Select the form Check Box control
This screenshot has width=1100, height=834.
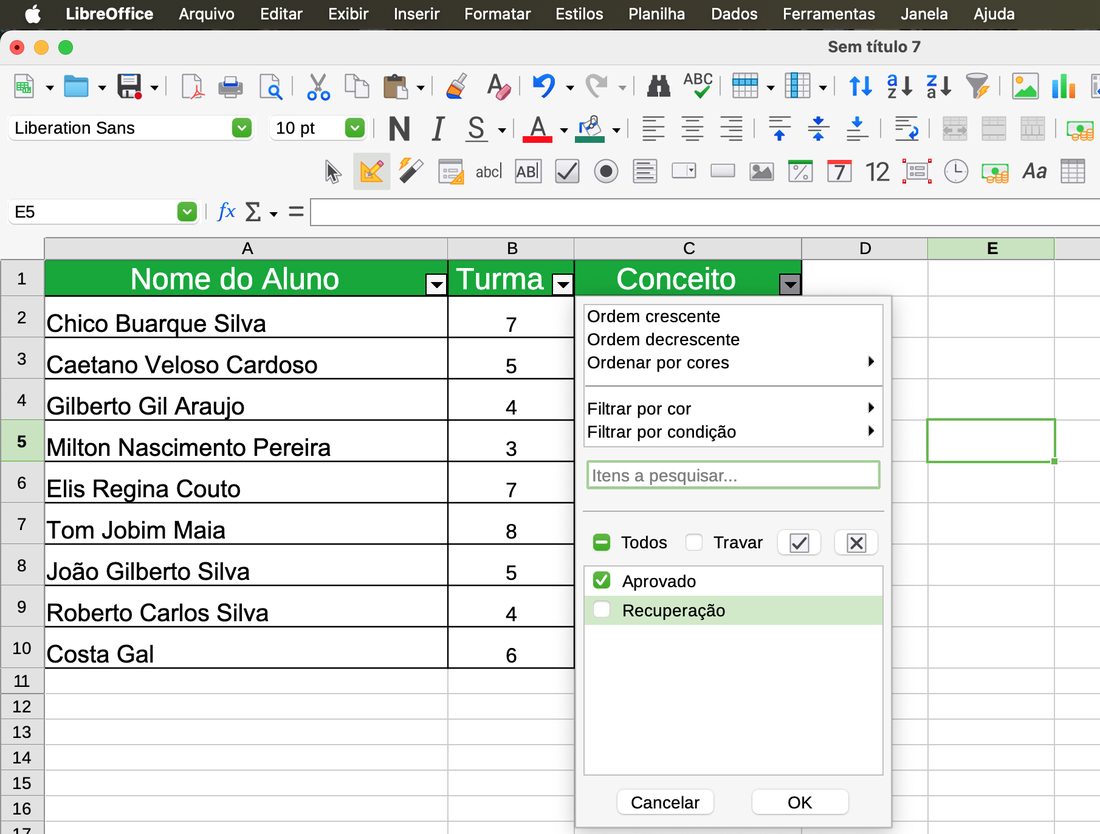click(x=567, y=171)
